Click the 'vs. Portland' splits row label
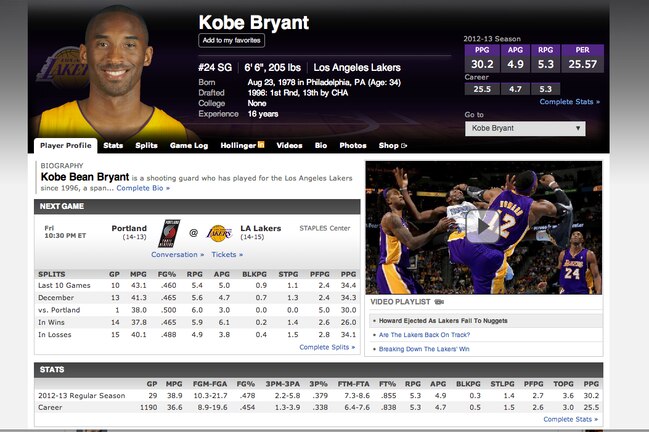Viewport: 649px width, 432px height. tap(59, 310)
